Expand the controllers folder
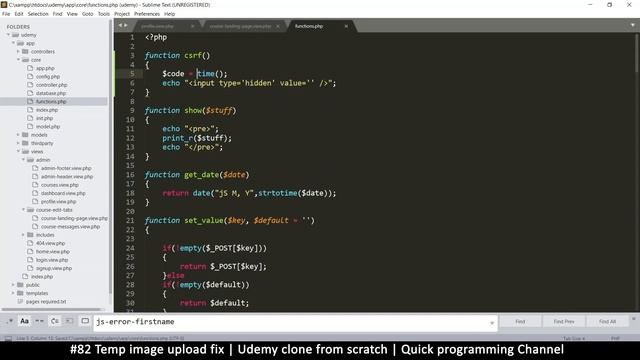The height and width of the screenshot is (360, 640). click(x=18, y=51)
